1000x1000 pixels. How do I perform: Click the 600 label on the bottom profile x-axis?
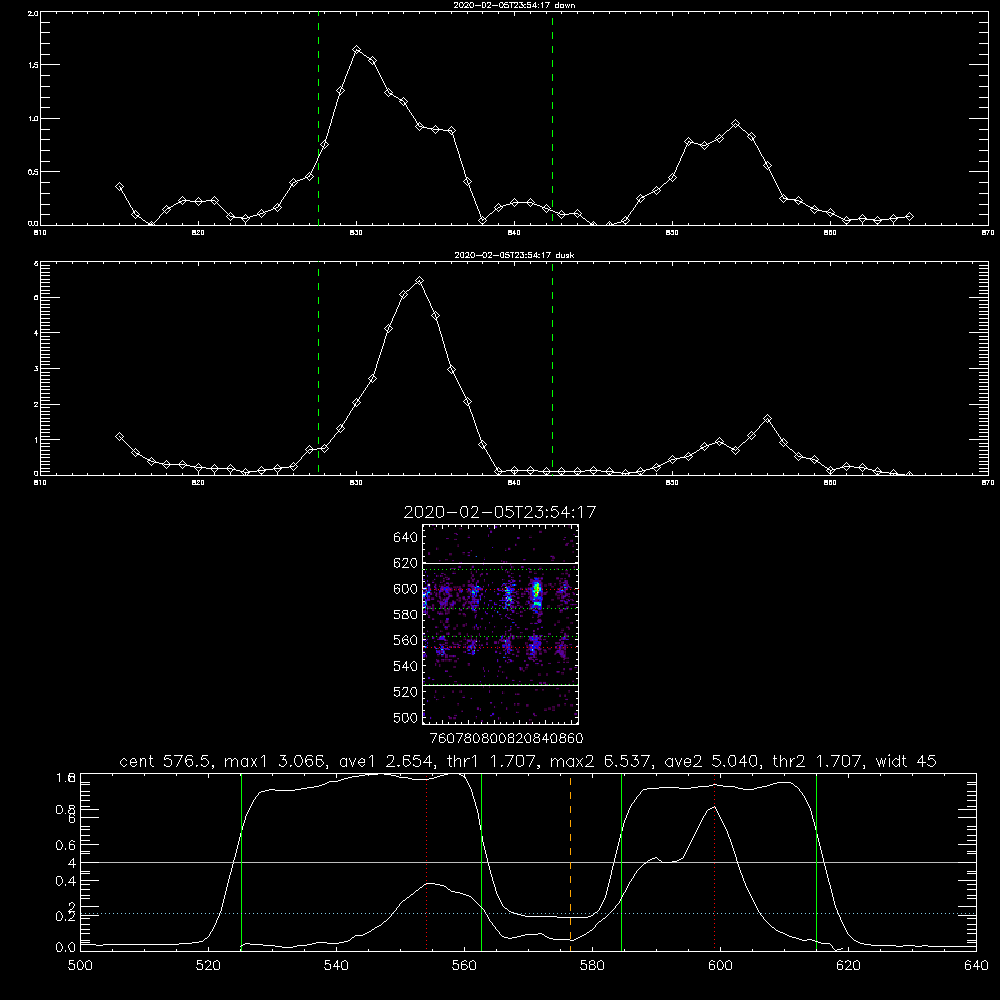[721, 966]
